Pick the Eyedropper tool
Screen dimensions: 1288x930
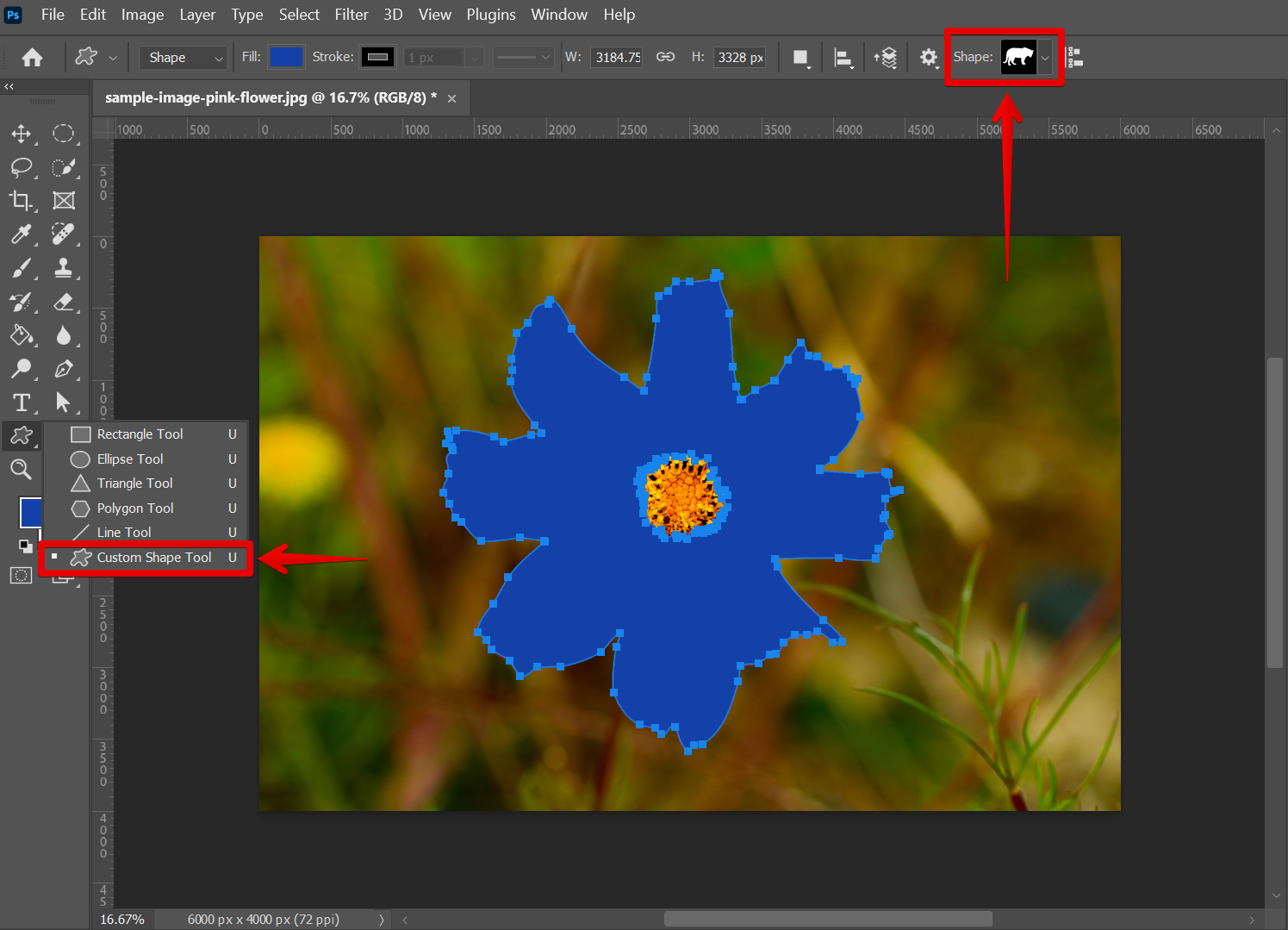[x=21, y=234]
